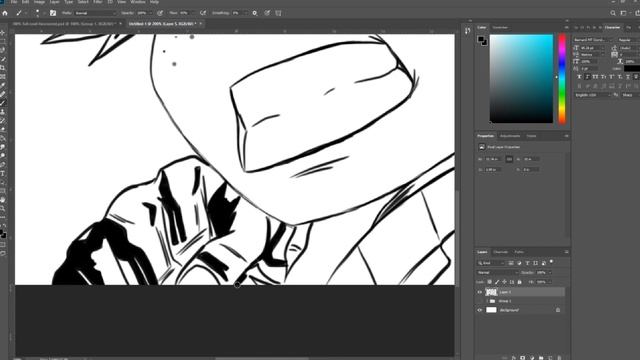Viewport: 640px width, 360px height.
Task: Toggle Faux Italic in Character panel
Action: click(x=587, y=77)
